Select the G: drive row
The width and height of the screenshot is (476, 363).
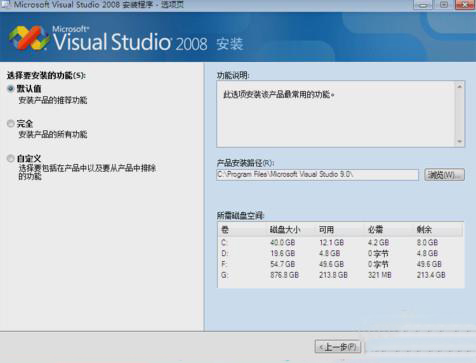tap(340, 275)
